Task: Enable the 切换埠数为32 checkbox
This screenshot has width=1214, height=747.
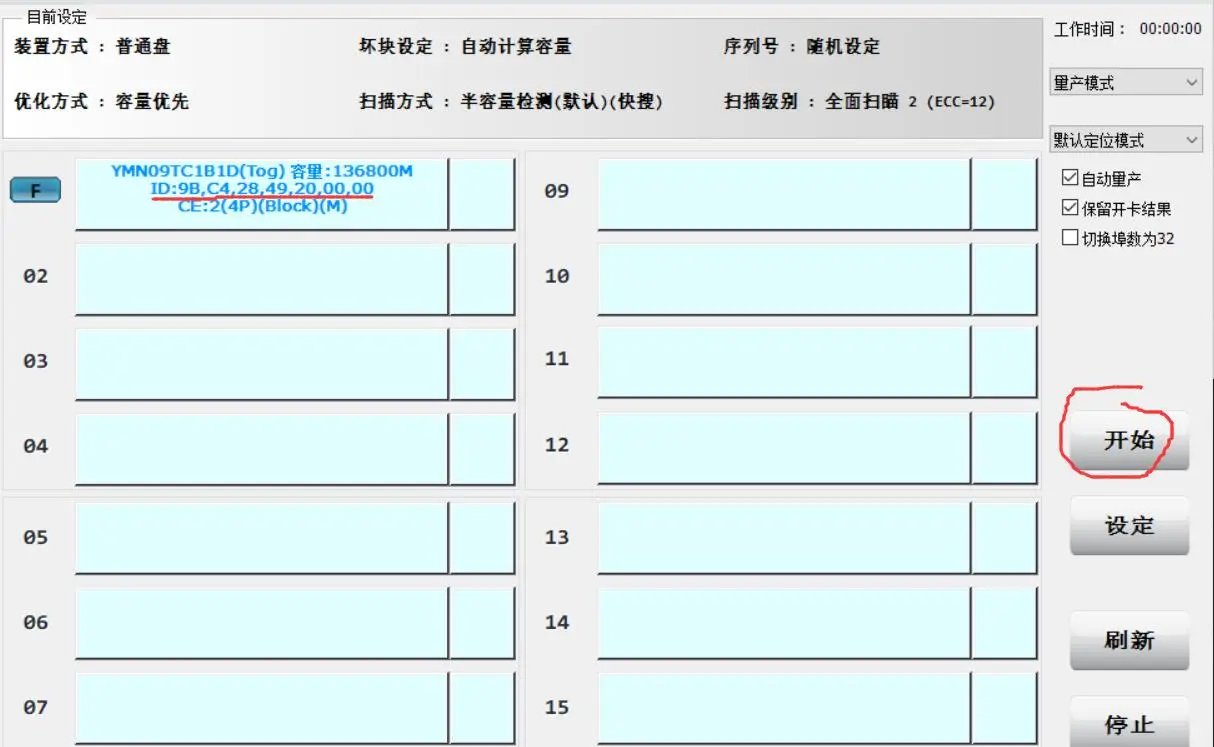Action: pos(1071,238)
